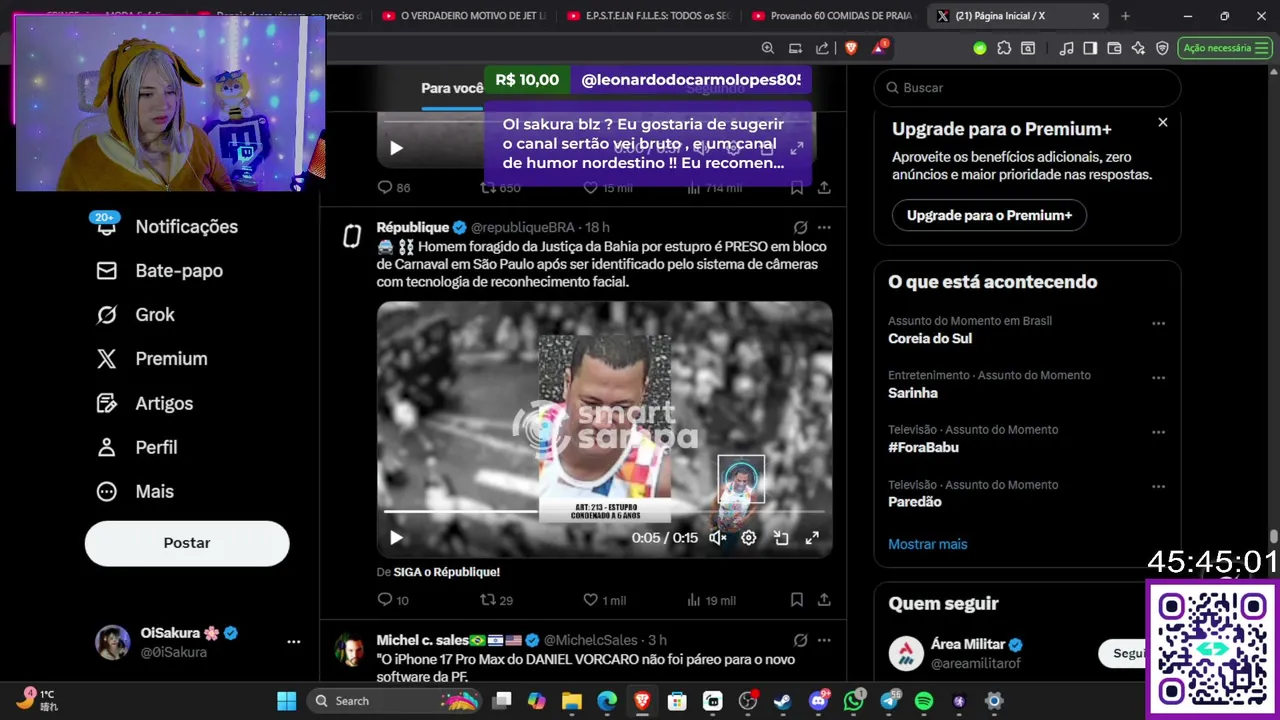Share the République post
Image resolution: width=1280 pixels, height=720 pixels.
pyautogui.click(x=824, y=600)
